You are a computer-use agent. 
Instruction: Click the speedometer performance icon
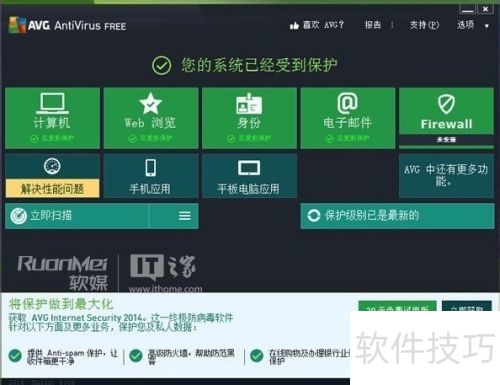click(x=52, y=166)
